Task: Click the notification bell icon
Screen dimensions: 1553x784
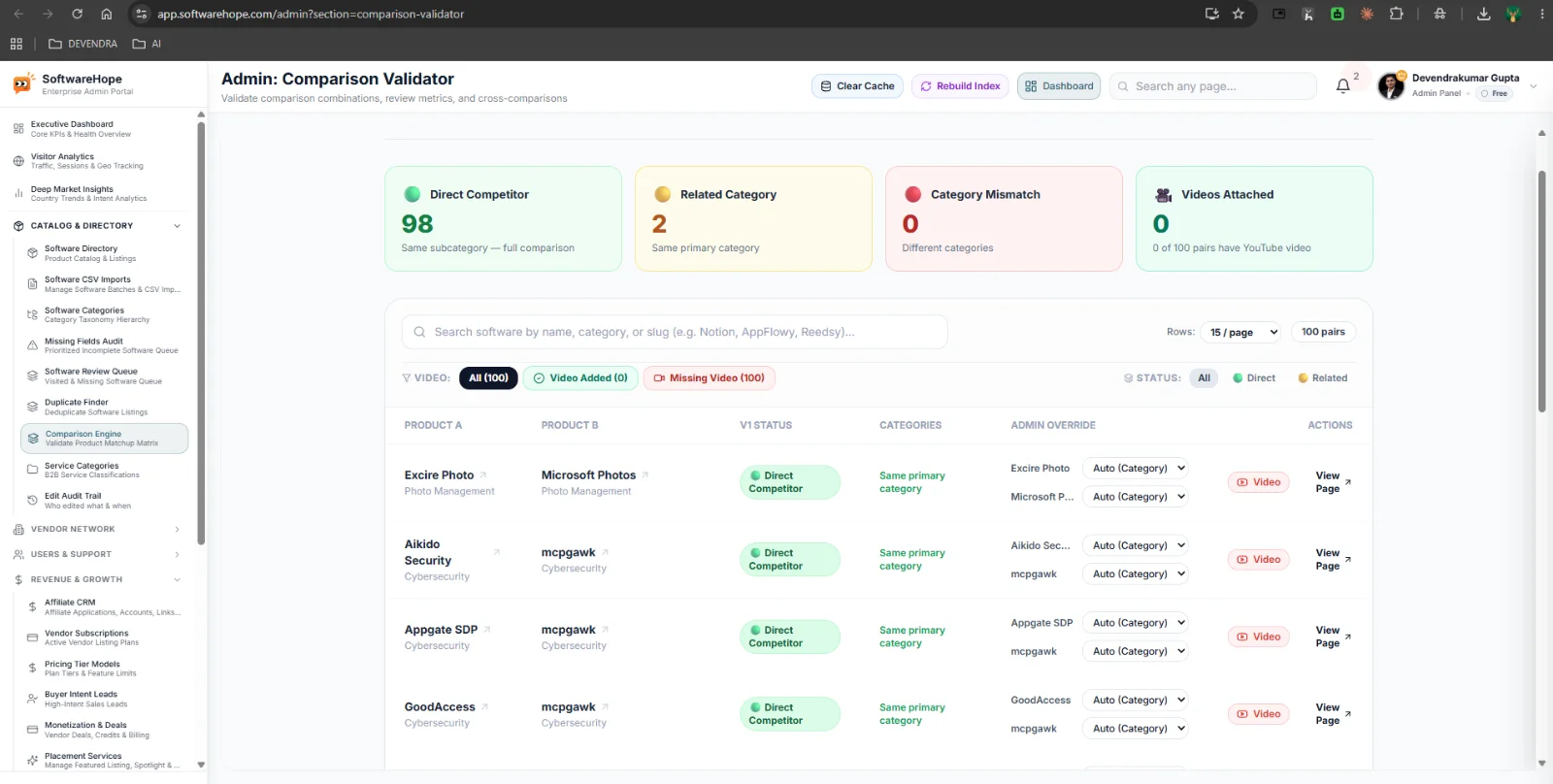Action: point(1343,86)
